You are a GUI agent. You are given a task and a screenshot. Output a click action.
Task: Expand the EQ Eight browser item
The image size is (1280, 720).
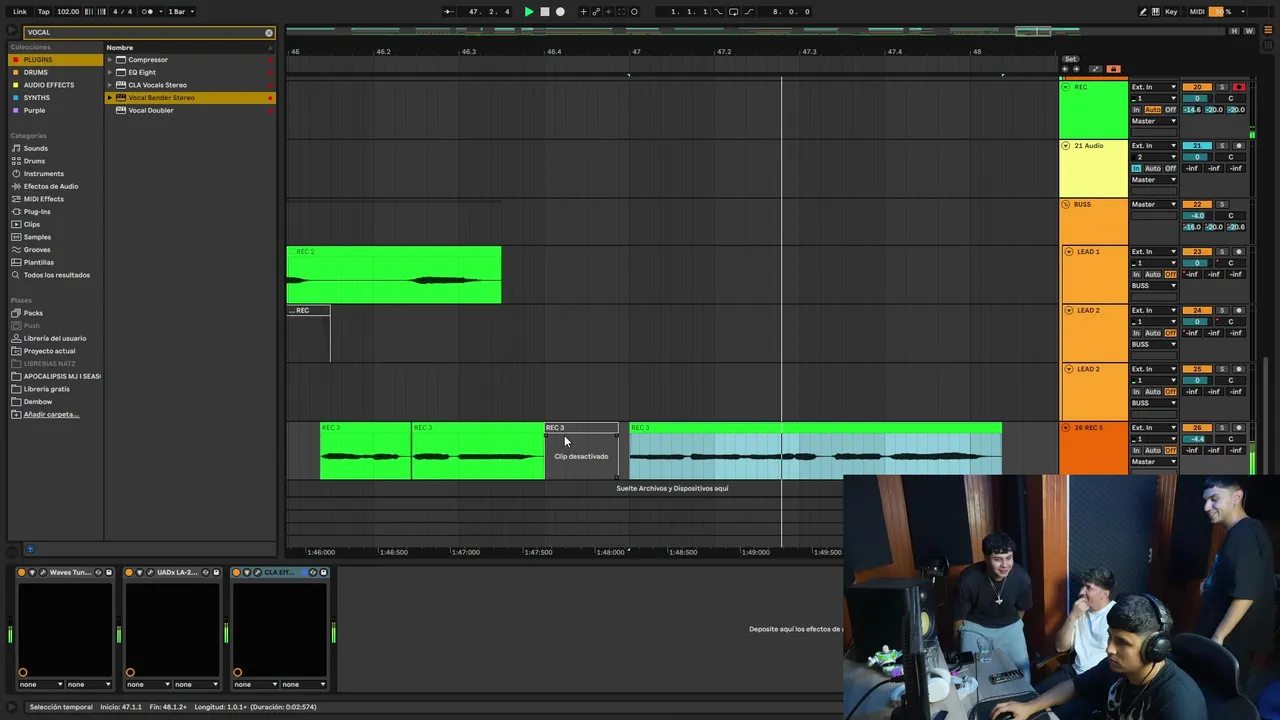point(110,72)
